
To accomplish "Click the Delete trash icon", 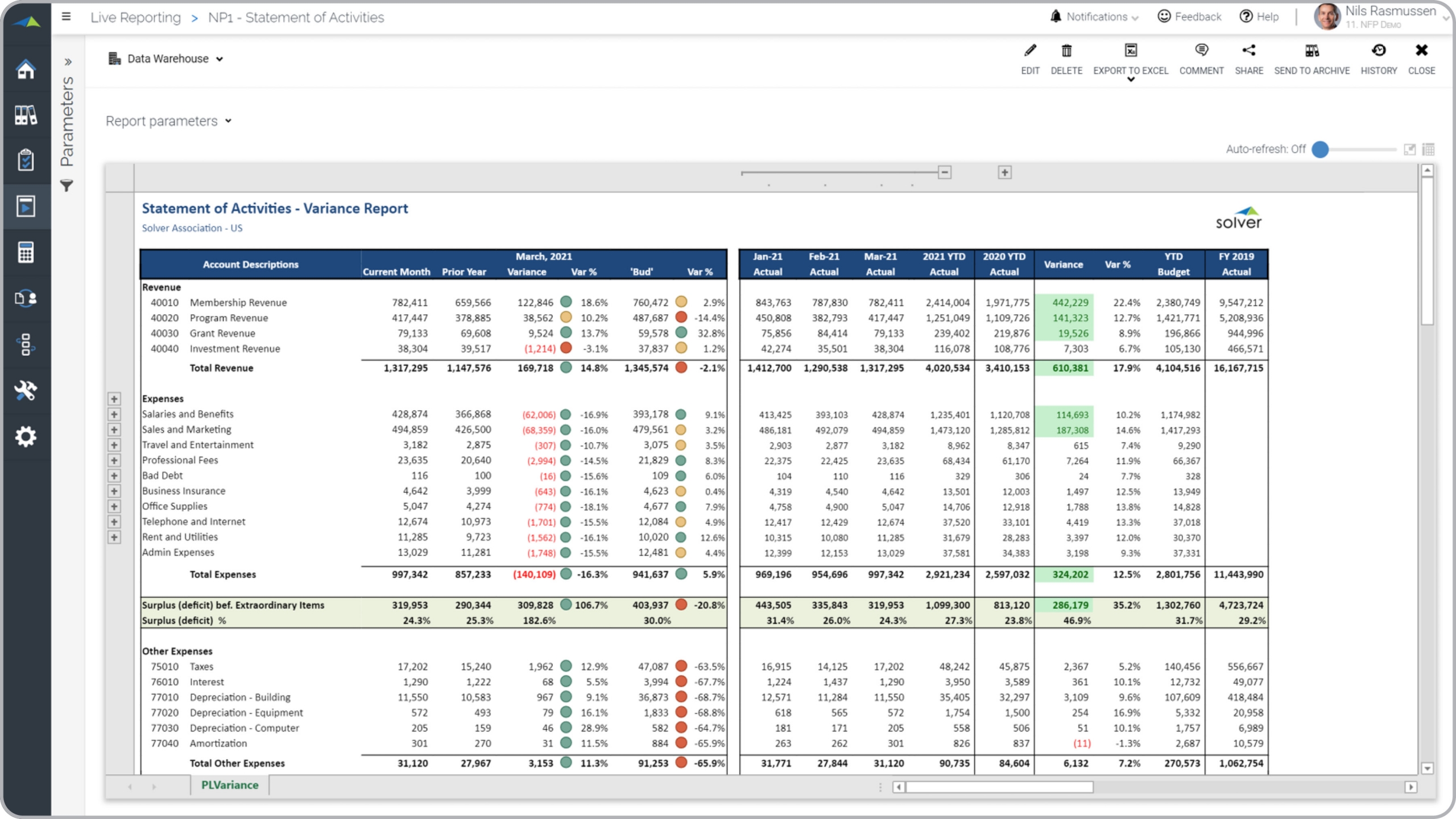I will tap(1066, 51).
